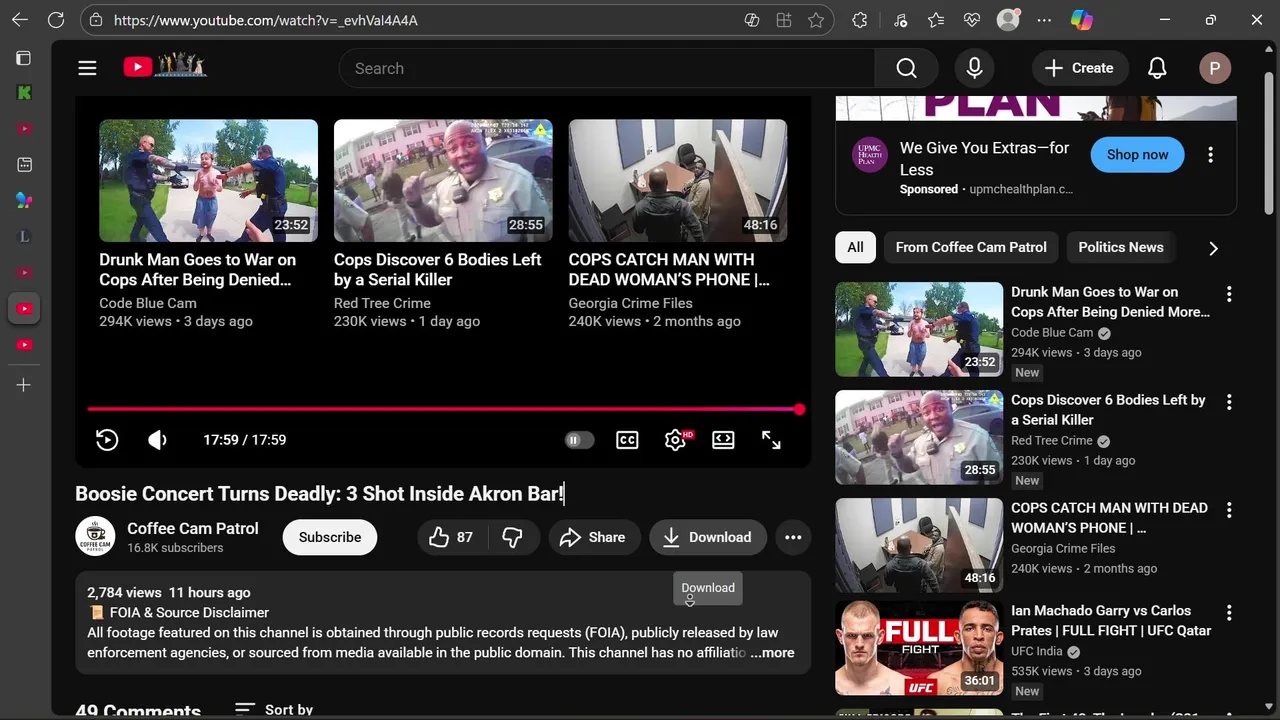The image size is (1280, 720).
Task: Open browser profile avatar
Action: [1008, 20]
